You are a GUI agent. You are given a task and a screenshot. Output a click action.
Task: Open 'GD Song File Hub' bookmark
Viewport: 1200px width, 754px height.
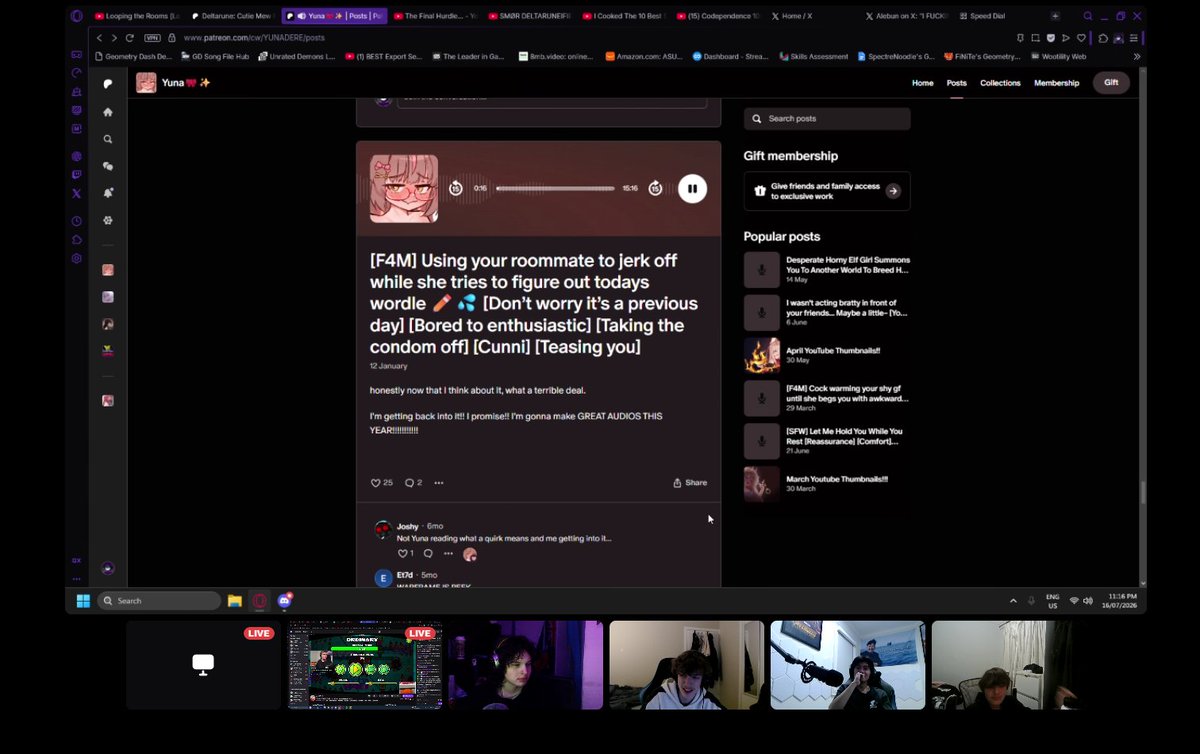[x=214, y=57]
